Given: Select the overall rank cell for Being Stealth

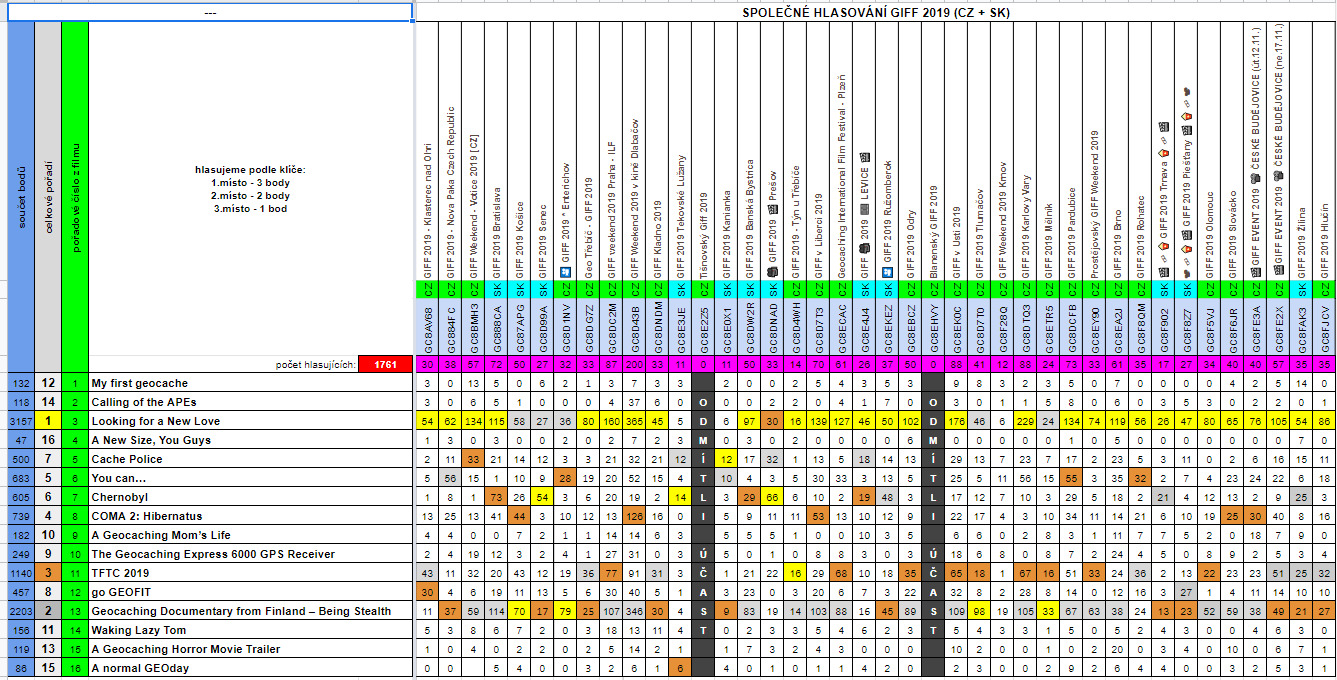Looking at the screenshot, I should [x=47, y=611].
